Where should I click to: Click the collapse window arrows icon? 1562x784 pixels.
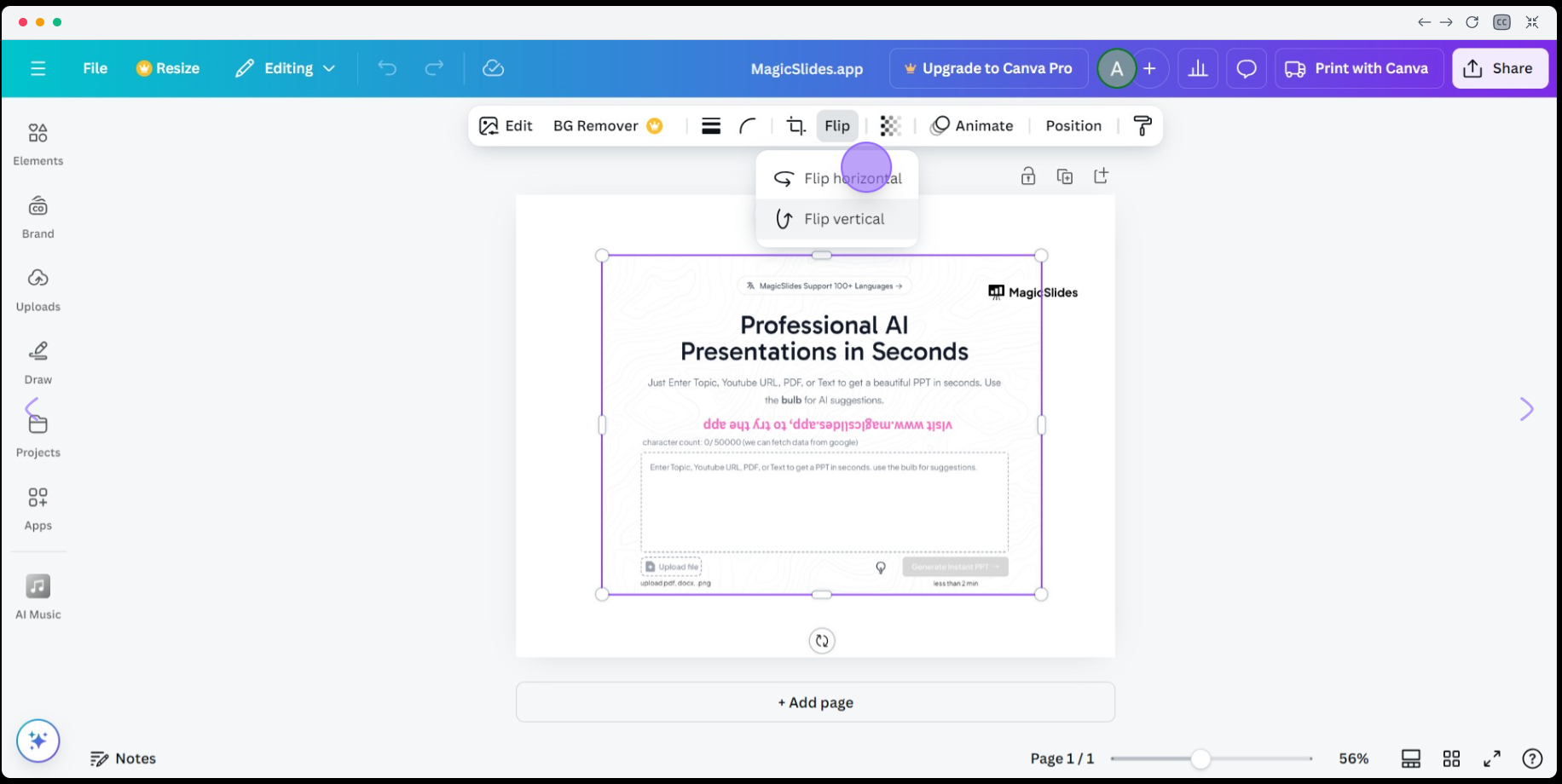(x=1532, y=22)
